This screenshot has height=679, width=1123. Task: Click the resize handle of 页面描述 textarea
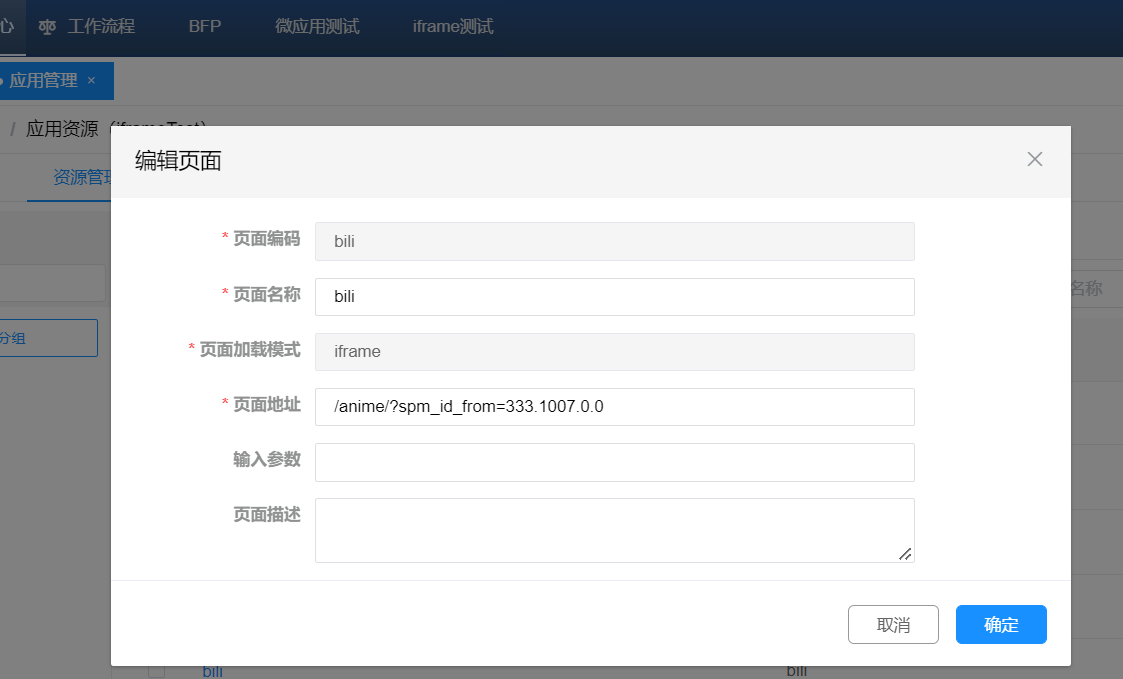[x=904, y=553]
